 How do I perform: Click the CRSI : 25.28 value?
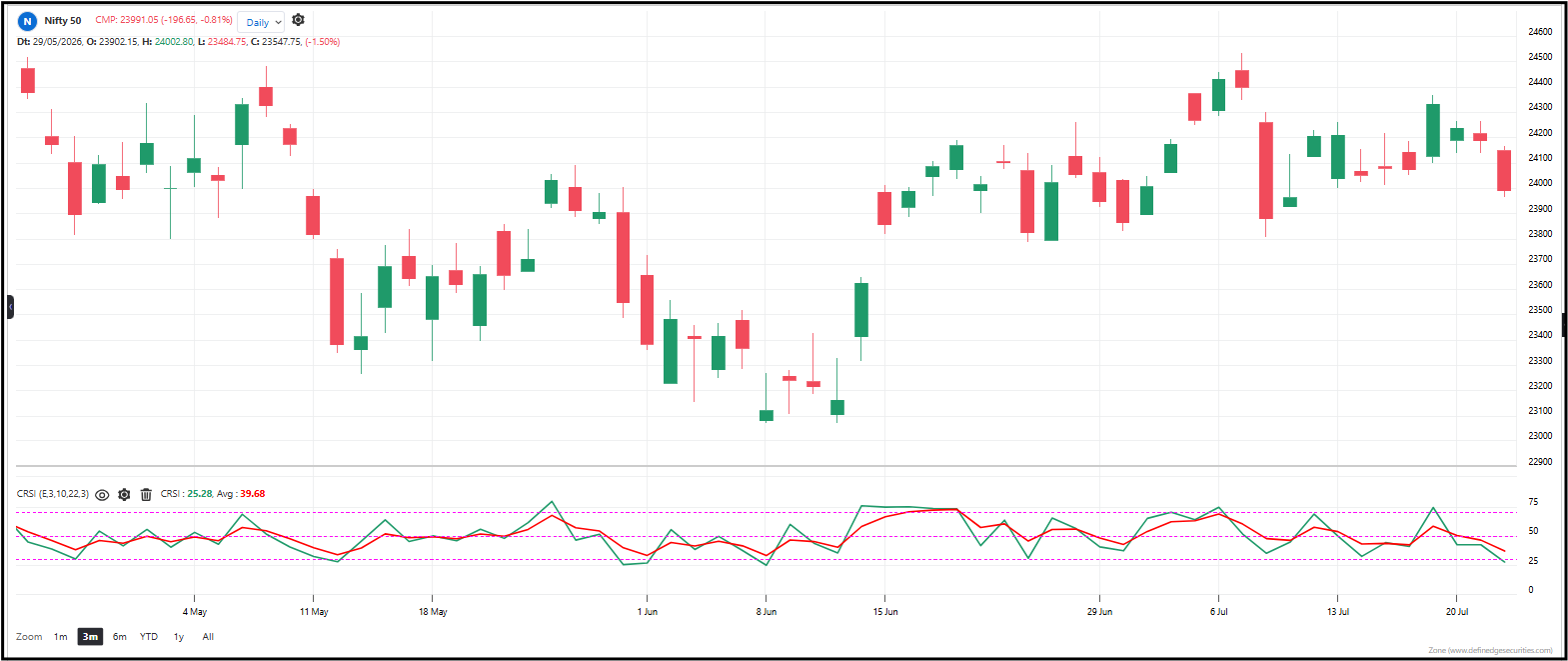coord(187,494)
